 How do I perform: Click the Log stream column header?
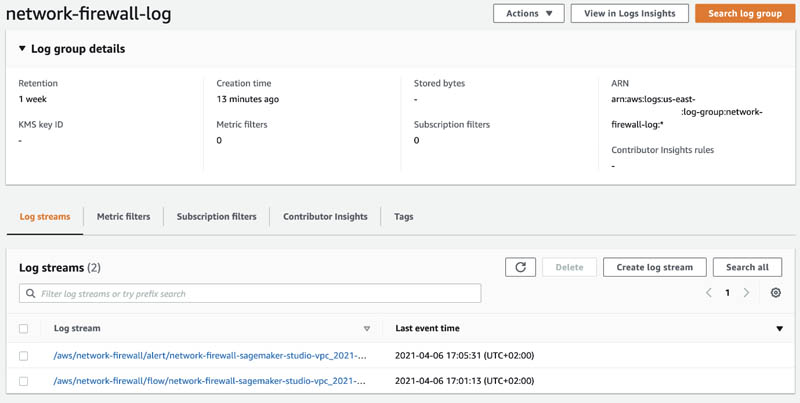pyautogui.click(x=77, y=329)
